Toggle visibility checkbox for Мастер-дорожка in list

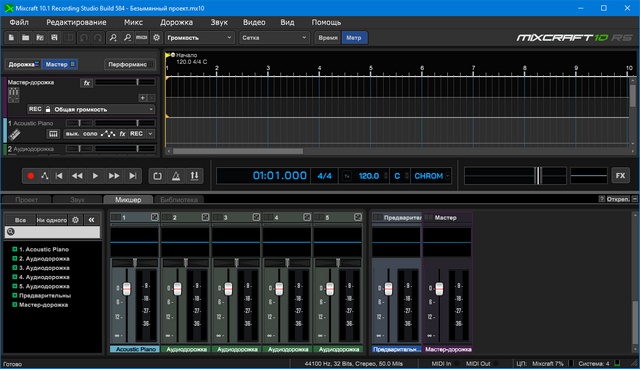point(15,305)
